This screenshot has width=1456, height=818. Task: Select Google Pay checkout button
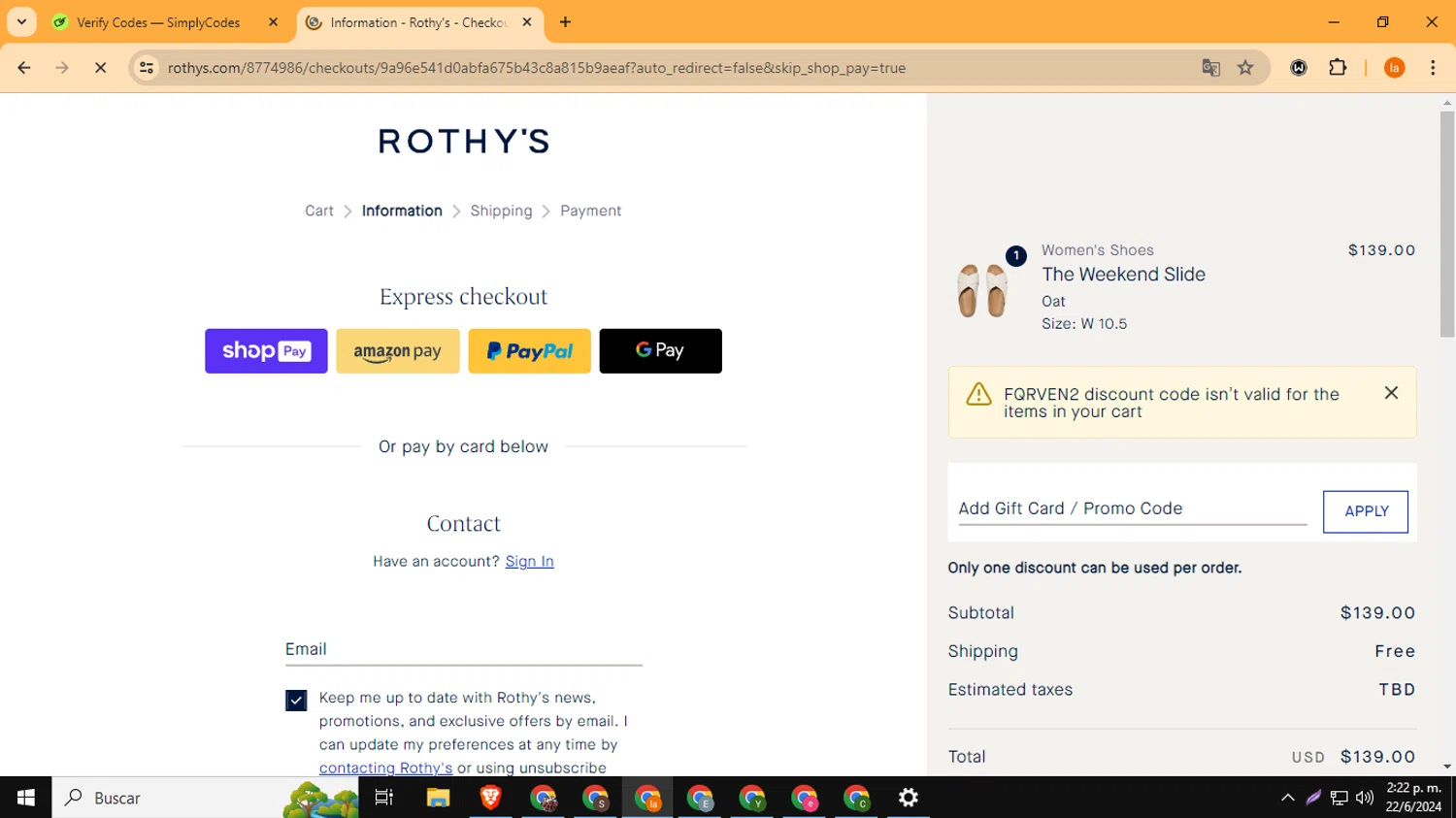pyautogui.click(x=661, y=351)
